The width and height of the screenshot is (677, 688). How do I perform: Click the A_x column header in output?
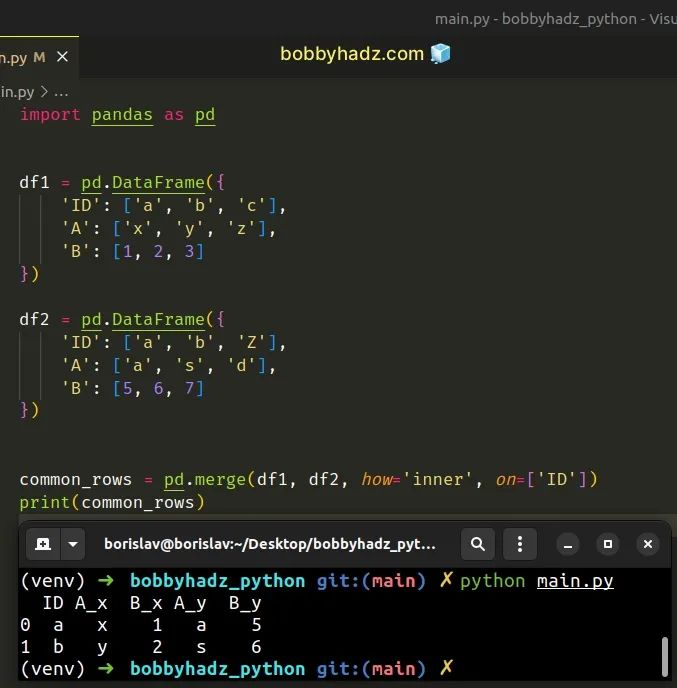(x=91, y=603)
